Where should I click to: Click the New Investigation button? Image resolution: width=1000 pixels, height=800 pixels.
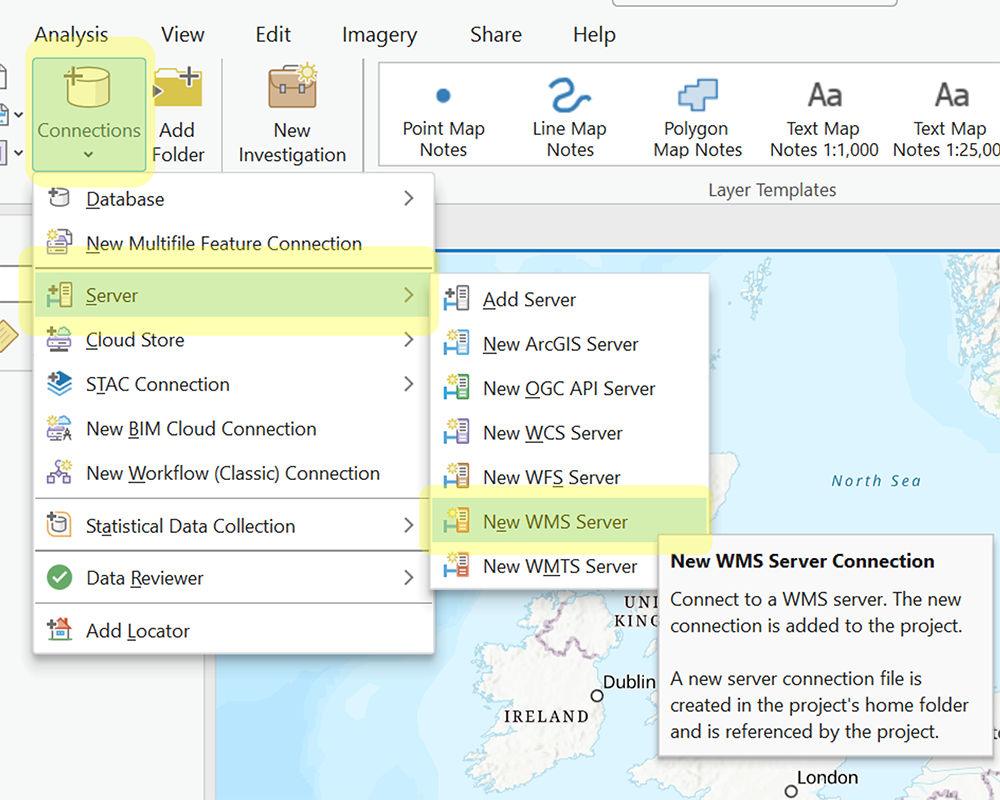(x=291, y=115)
